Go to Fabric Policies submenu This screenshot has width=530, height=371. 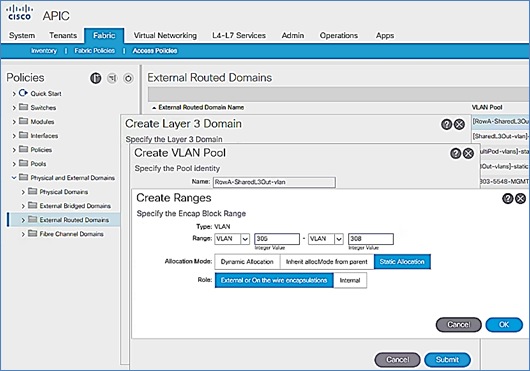click(95, 51)
